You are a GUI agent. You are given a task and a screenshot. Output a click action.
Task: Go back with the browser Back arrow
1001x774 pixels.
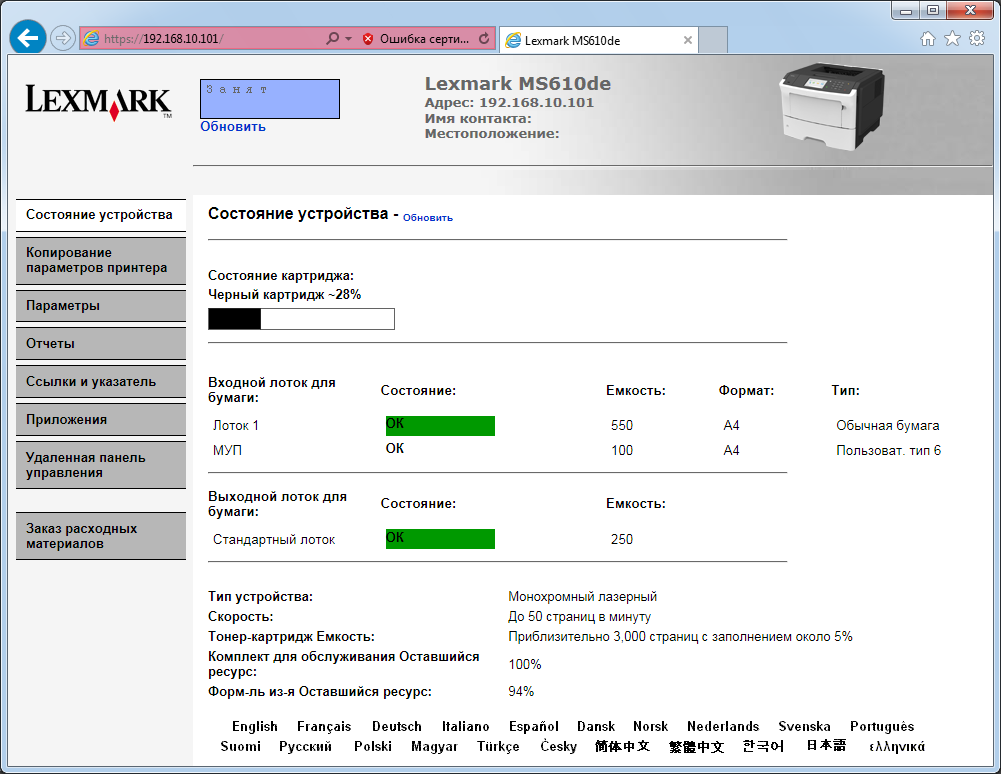pos(27,38)
